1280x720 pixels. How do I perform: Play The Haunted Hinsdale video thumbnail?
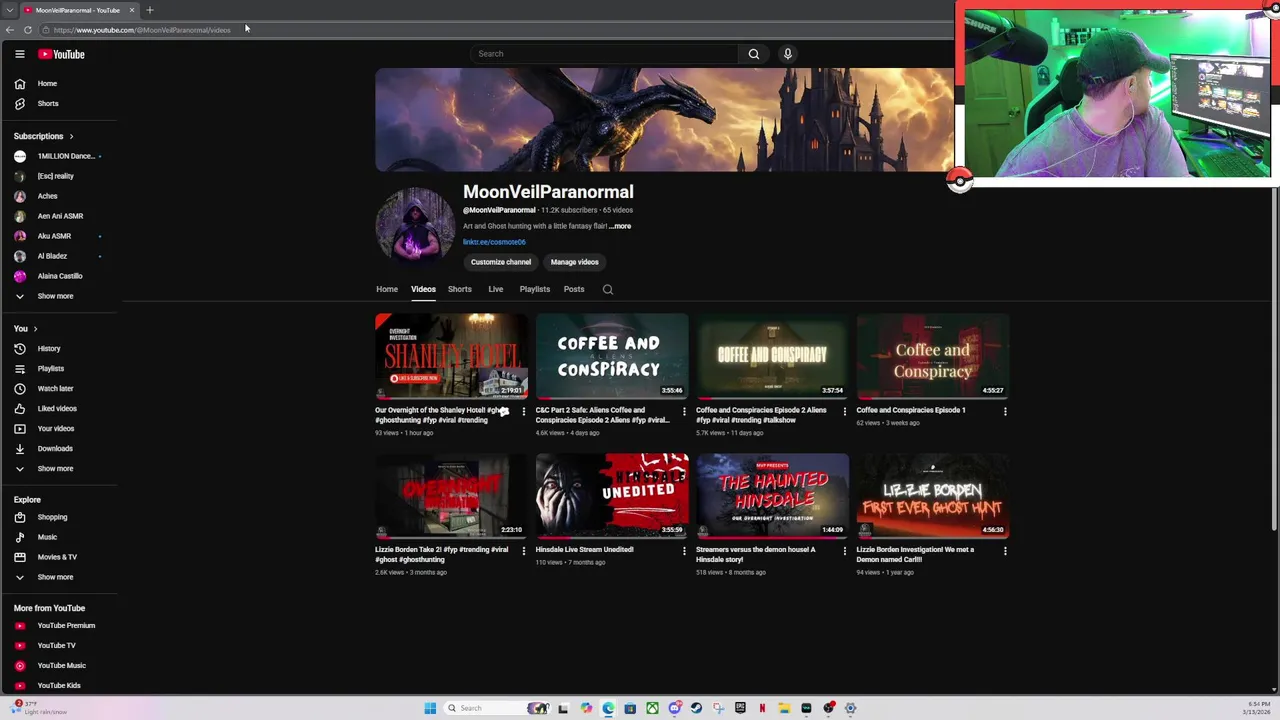(772, 496)
